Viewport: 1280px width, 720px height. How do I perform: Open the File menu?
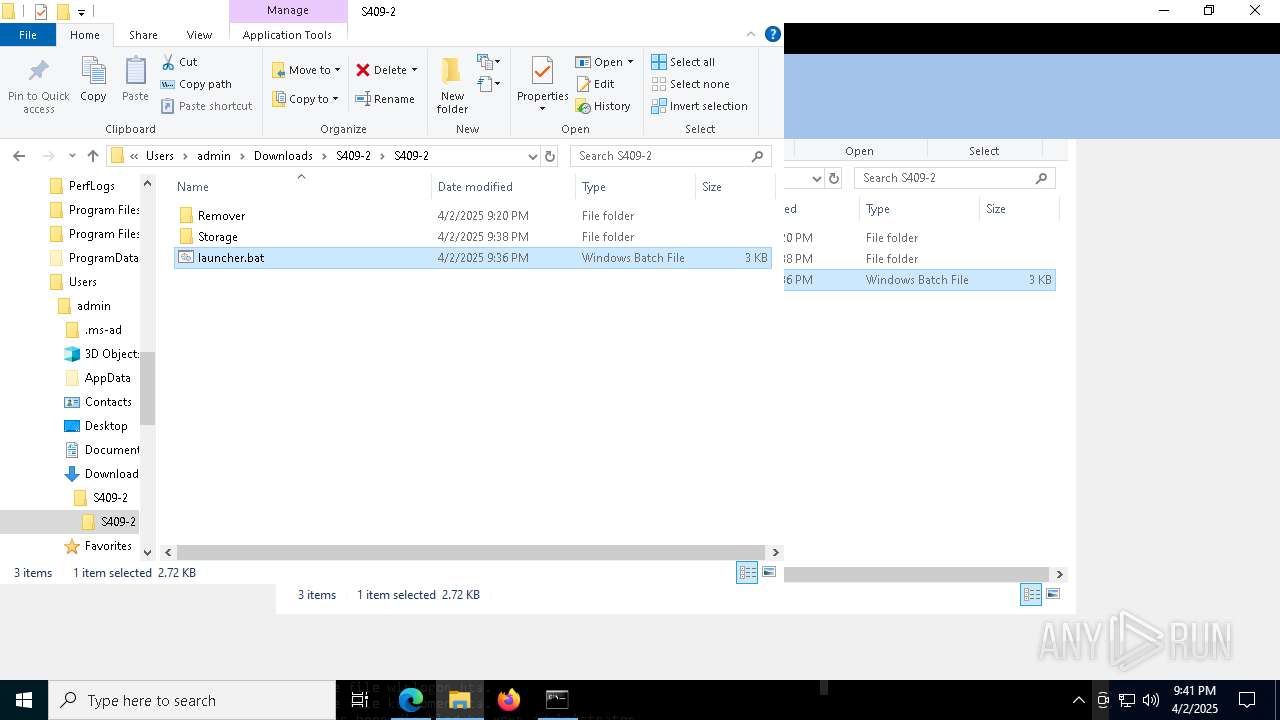pos(28,34)
